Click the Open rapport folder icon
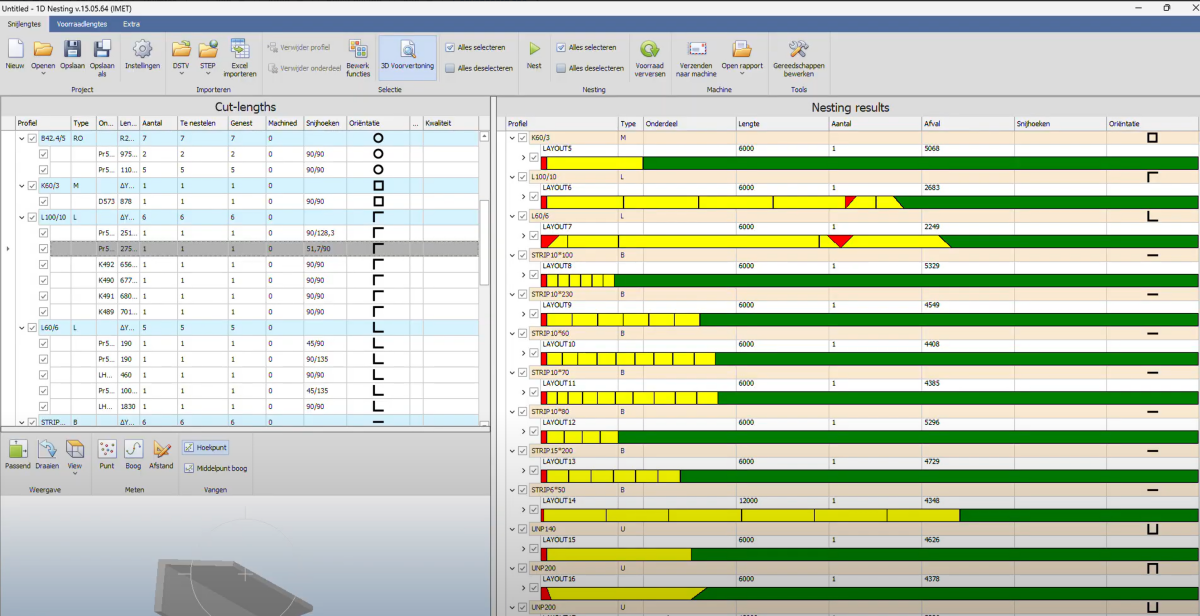1200x616 pixels. 742,49
